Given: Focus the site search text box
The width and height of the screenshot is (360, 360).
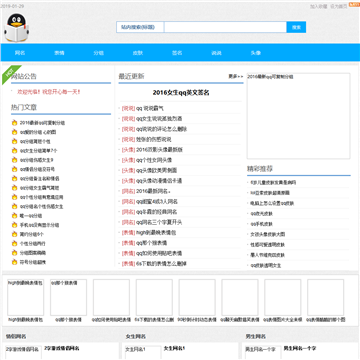Looking at the screenshot, I should point(225,27).
